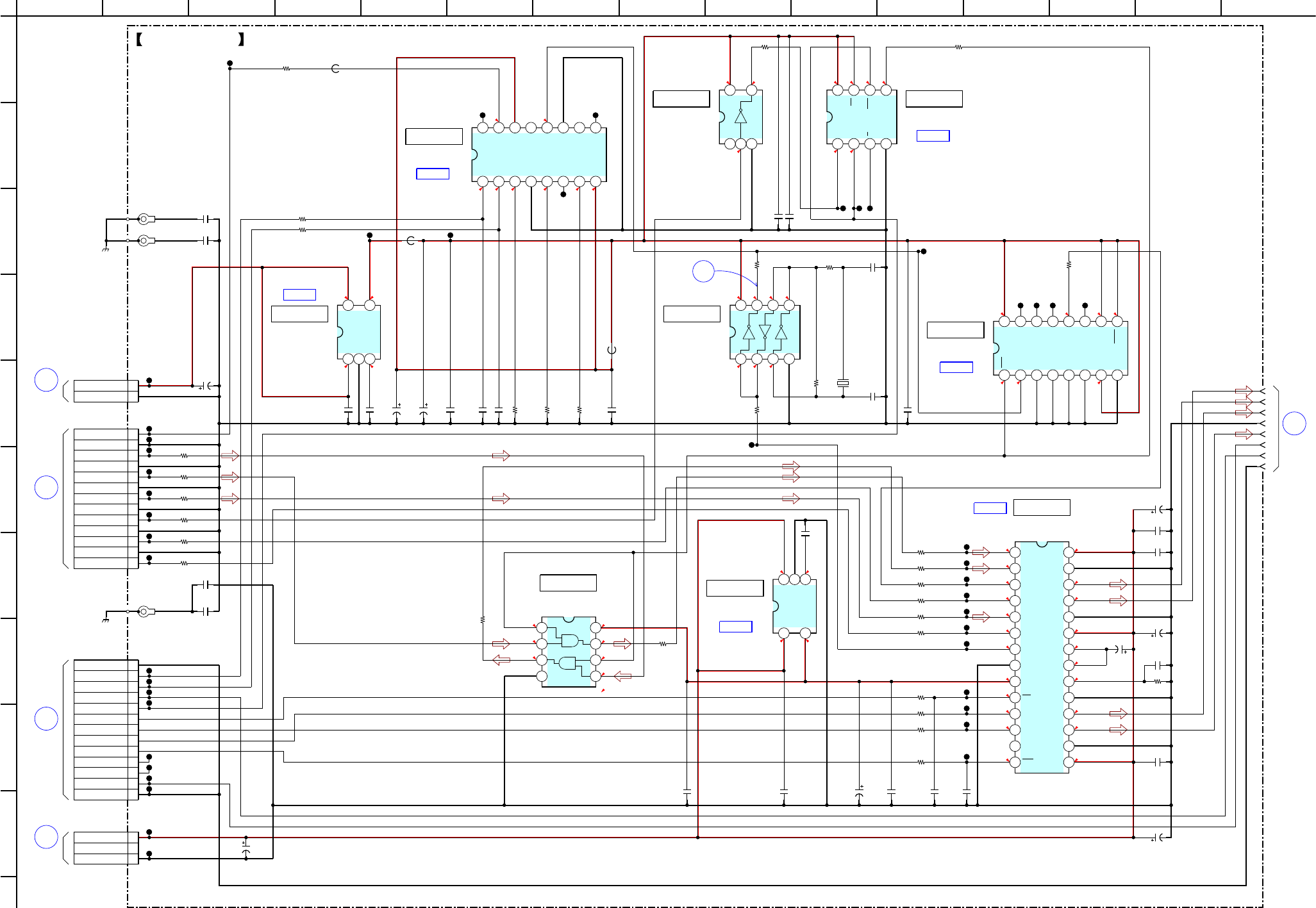The image size is (1316, 908).
Task: Select the blue circle beside right-edge connector
Action: (x=1294, y=423)
